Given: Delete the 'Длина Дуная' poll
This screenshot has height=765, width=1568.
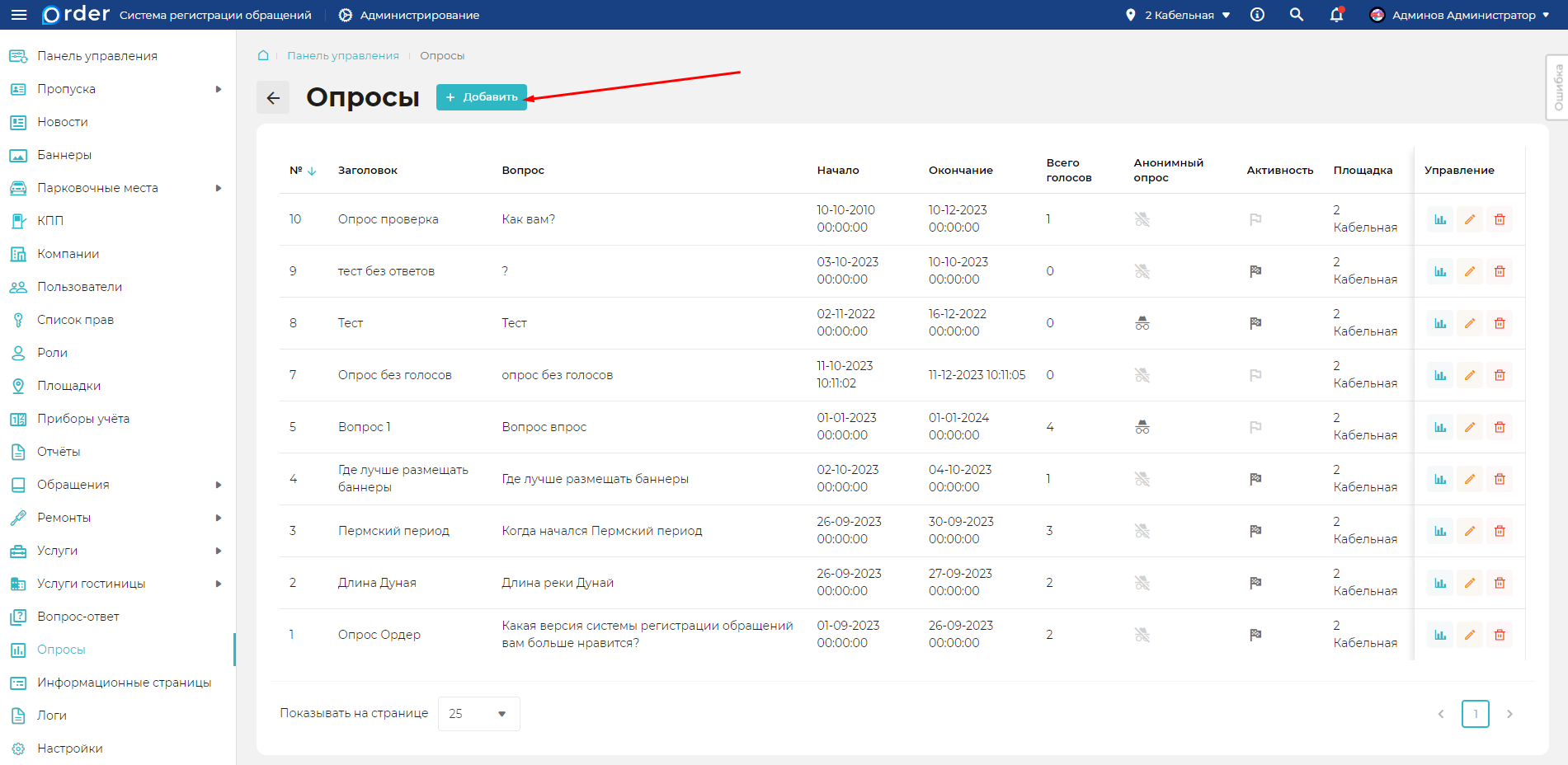Looking at the screenshot, I should click(x=1500, y=583).
